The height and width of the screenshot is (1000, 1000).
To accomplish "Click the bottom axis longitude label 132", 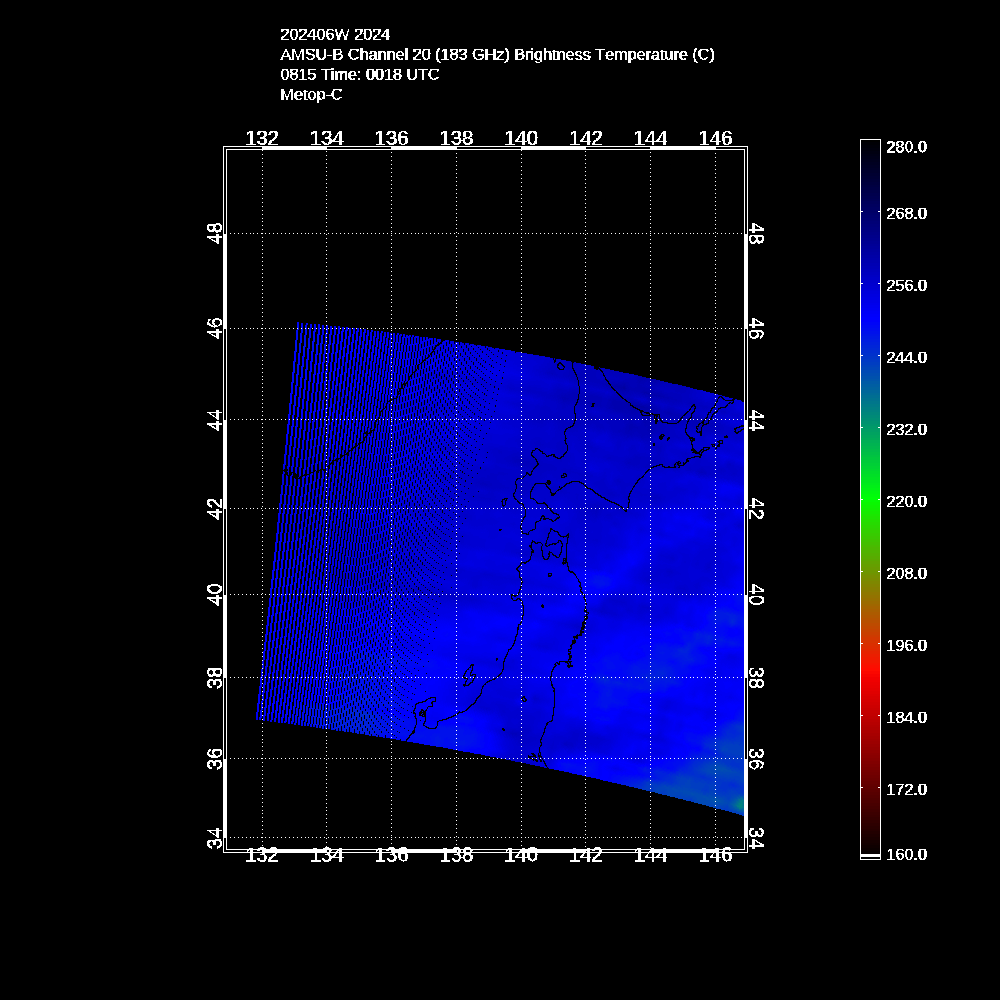I will point(262,855).
